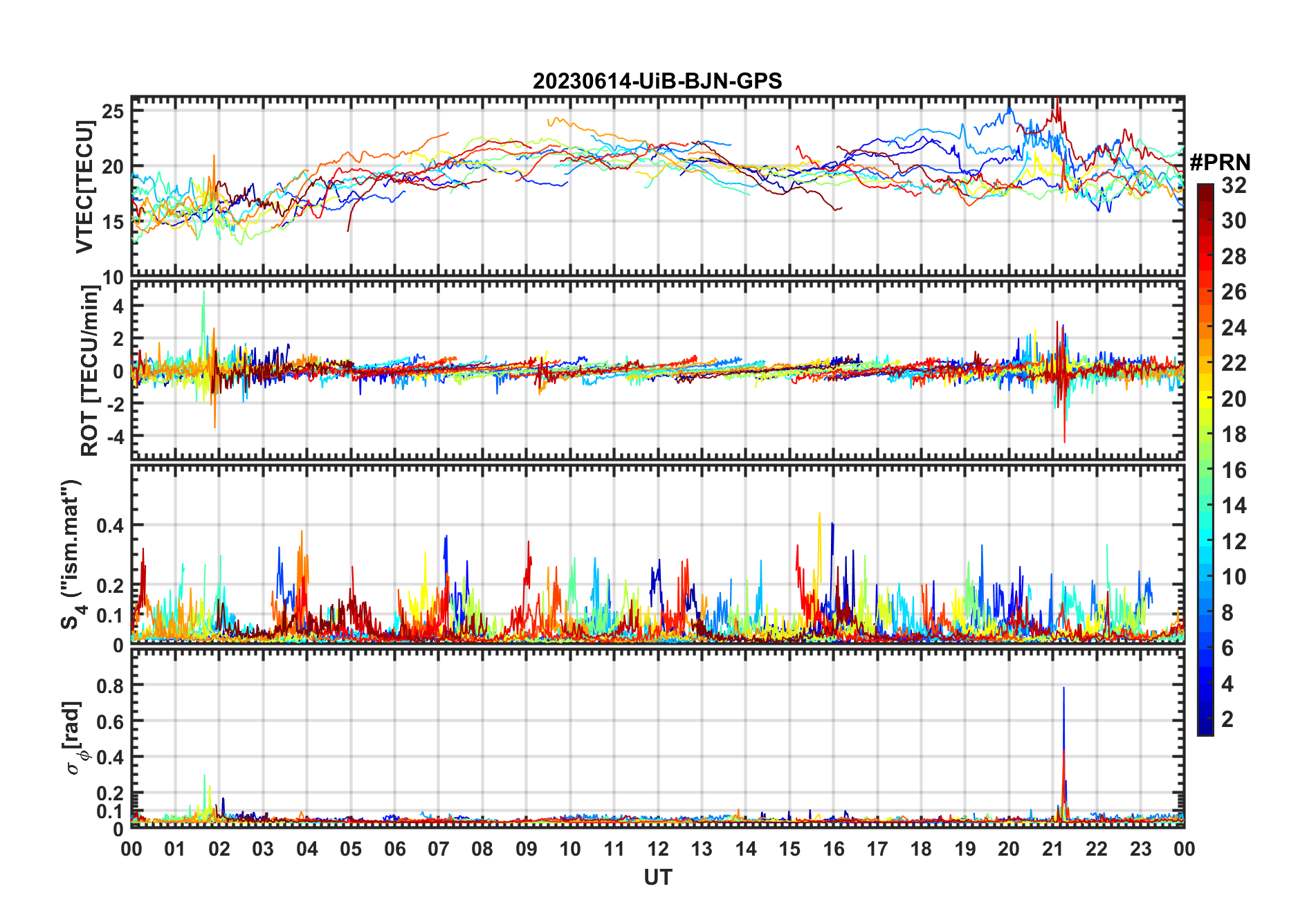This screenshot has height=920, width=1316.
Task: Click the "21" hour tick on the UT axis
Action: click(x=1052, y=849)
